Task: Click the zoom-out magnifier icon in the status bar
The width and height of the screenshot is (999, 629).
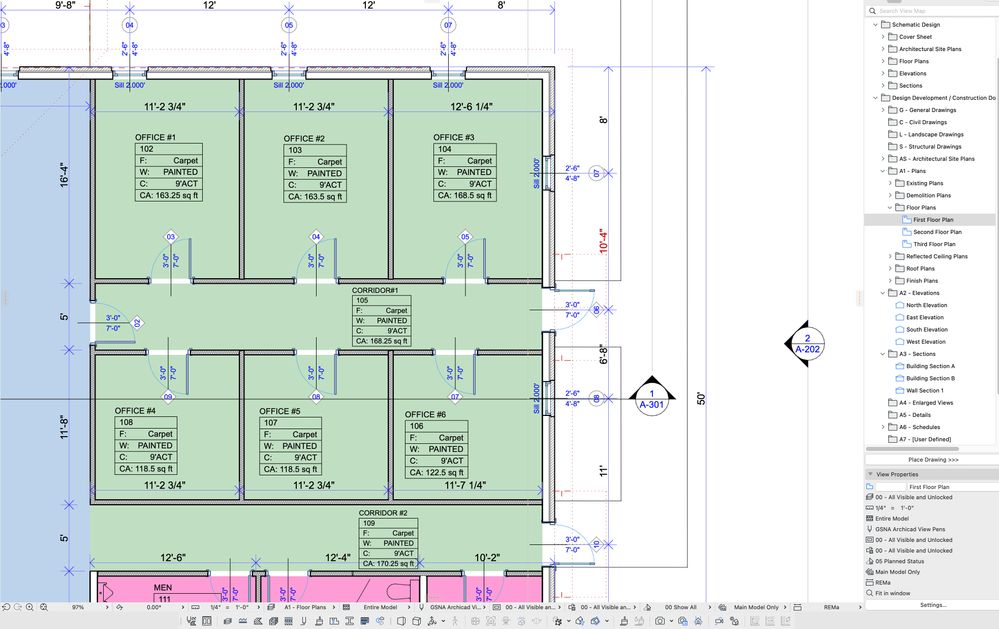Action: (42, 607)
